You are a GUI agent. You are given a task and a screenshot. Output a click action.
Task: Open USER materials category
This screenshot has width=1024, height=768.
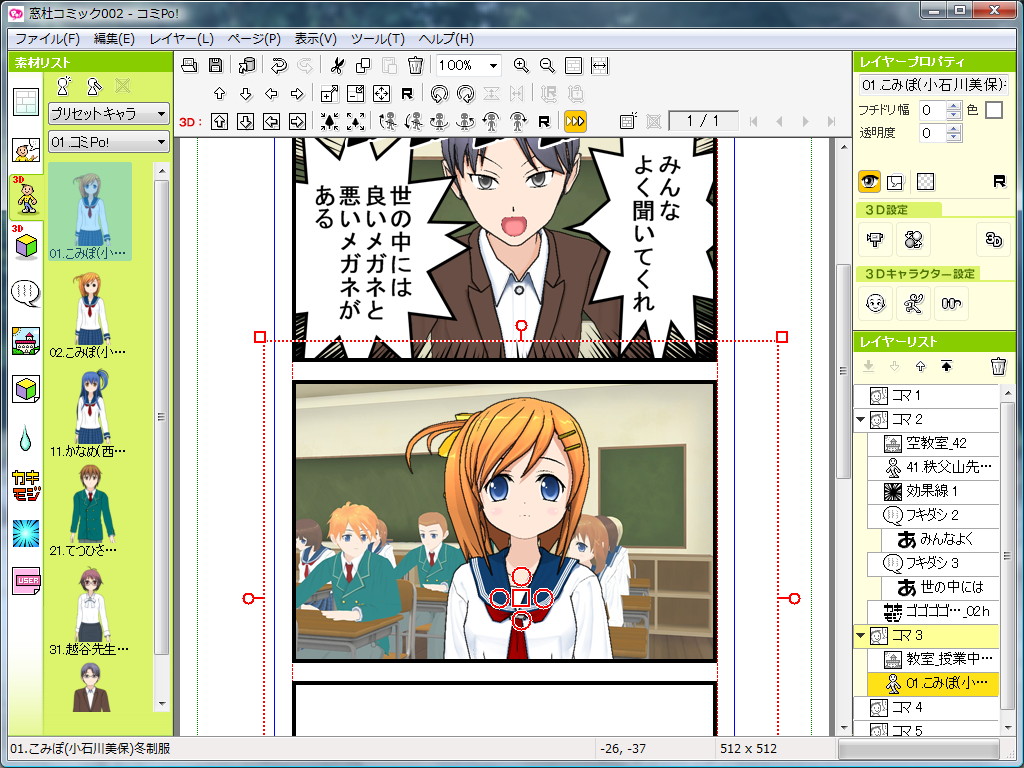coord(26,581)
